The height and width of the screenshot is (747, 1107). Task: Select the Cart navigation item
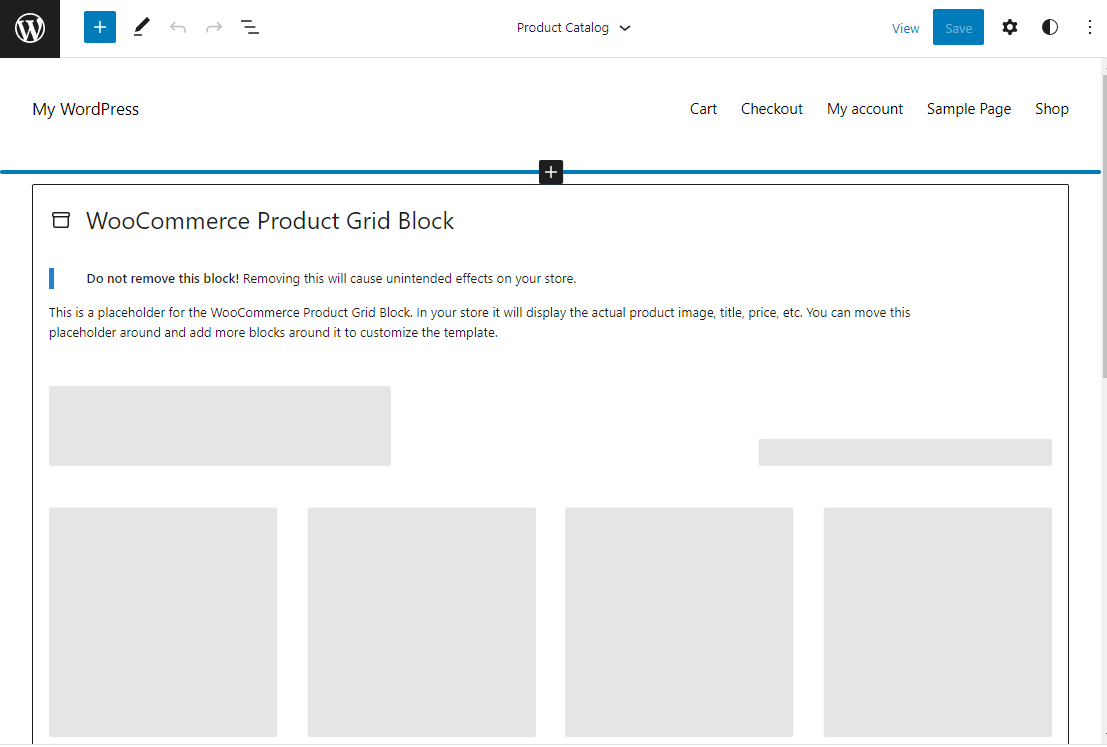[703, 108]
